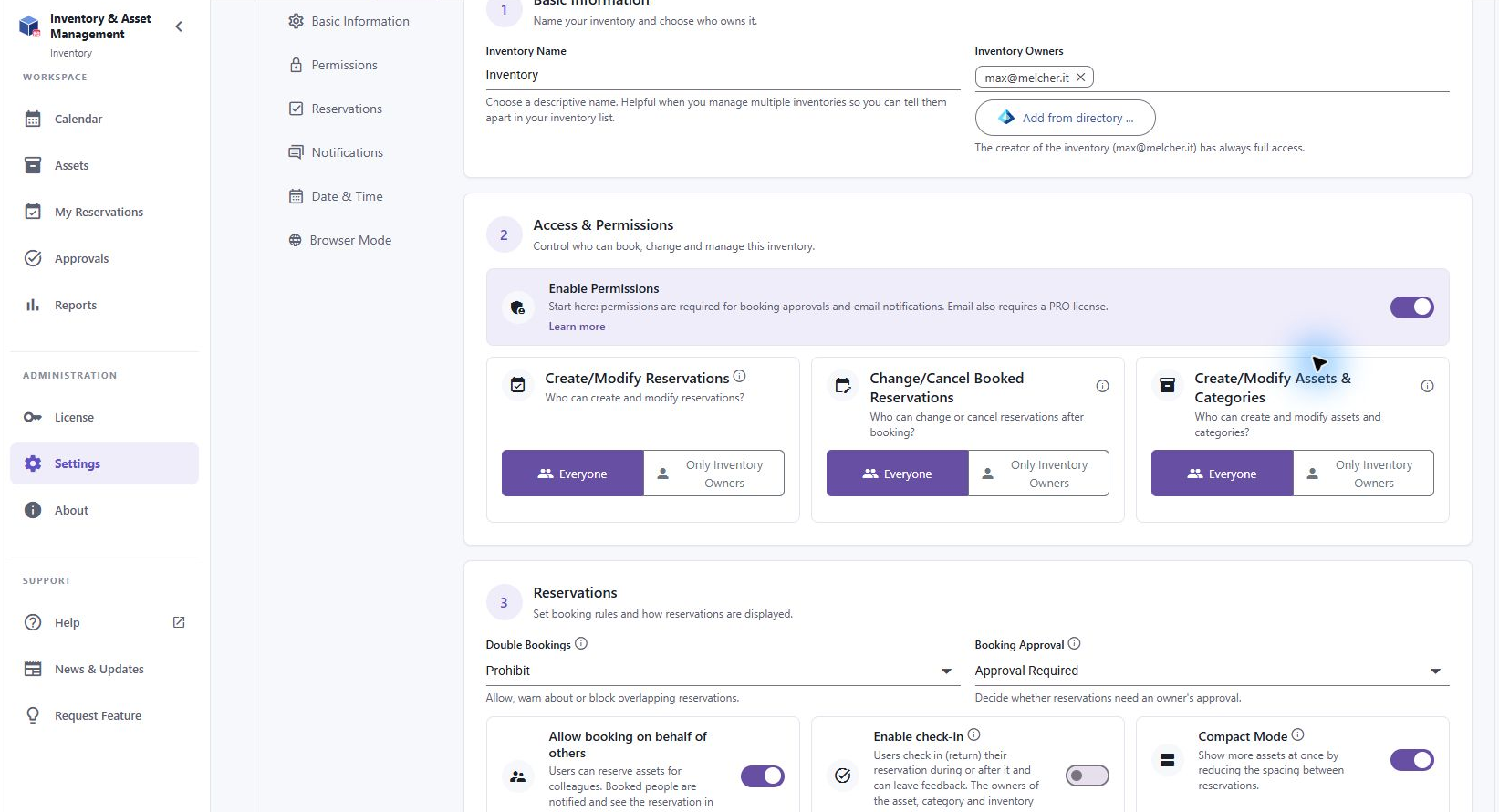The width and height of the screenshot is (1499, 812).
Task: Toggle Allow booking on behalf of others
Action: [762, 776]
